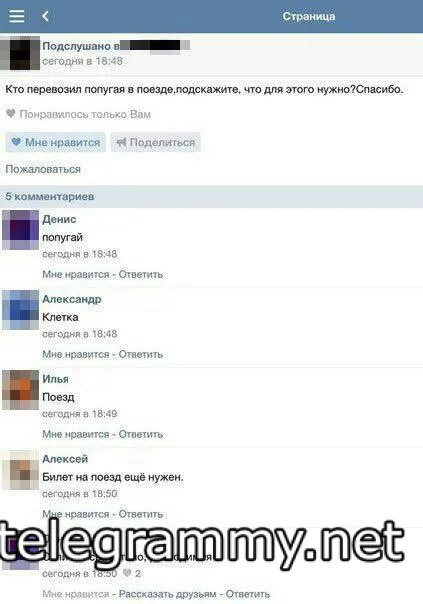
Task: Open Илья's avatar thumbnail
Action: pyautogui.click(x=20, y=389)
